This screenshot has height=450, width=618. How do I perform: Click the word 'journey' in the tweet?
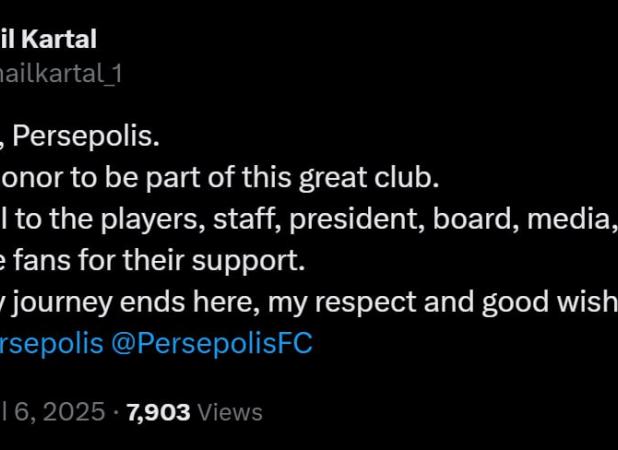[62, 303]
